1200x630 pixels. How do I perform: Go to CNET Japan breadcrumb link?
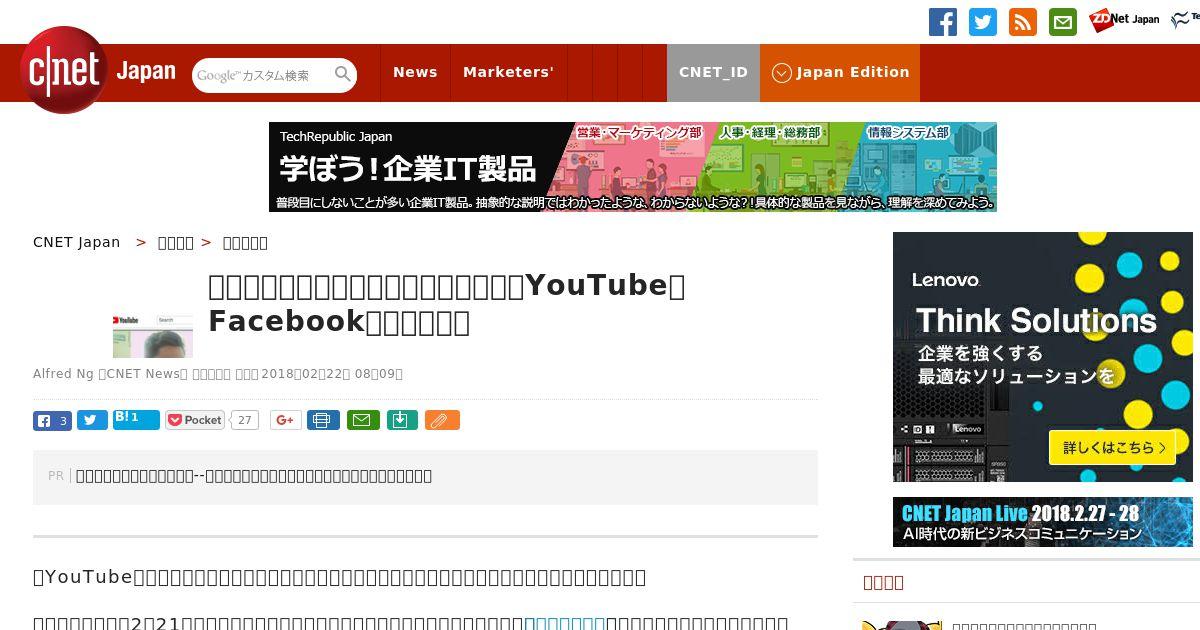[77, 242]
